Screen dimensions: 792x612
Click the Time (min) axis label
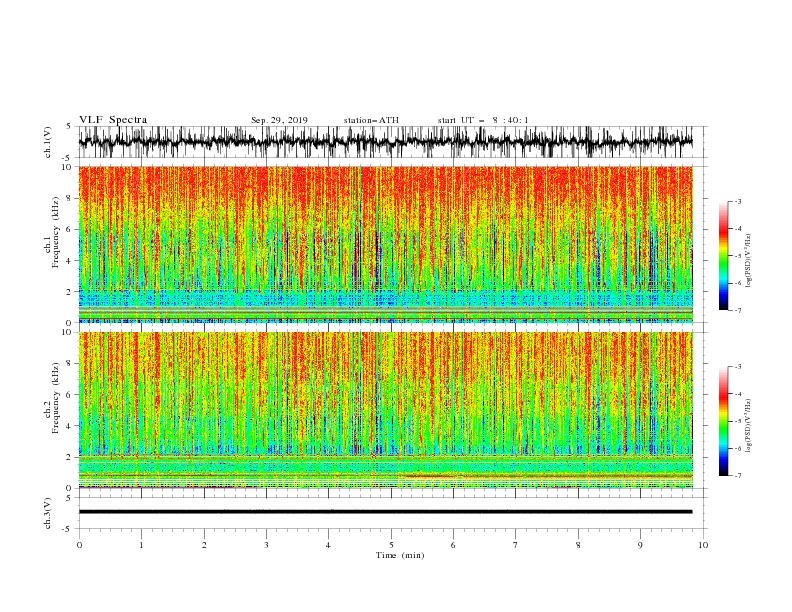tap(400, 555)
